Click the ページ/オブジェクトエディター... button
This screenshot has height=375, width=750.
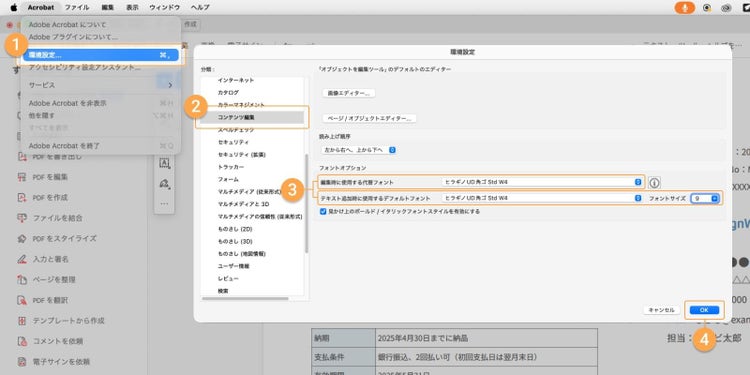(x=369, y=118)
